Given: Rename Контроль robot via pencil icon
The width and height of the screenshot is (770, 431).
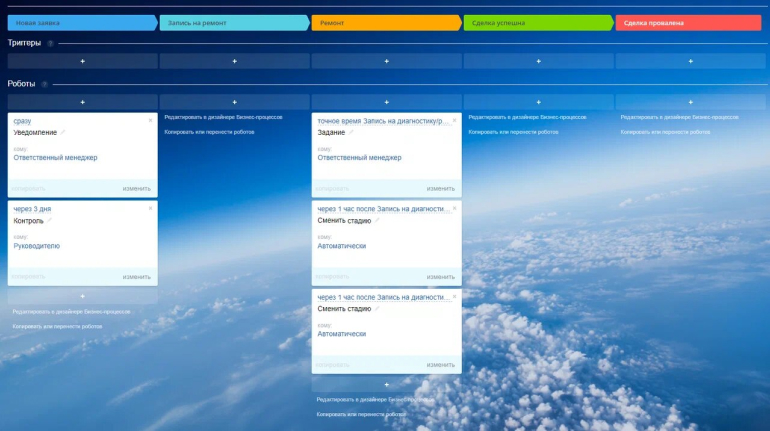Looking at the screenshot, I should click(49, 220).
